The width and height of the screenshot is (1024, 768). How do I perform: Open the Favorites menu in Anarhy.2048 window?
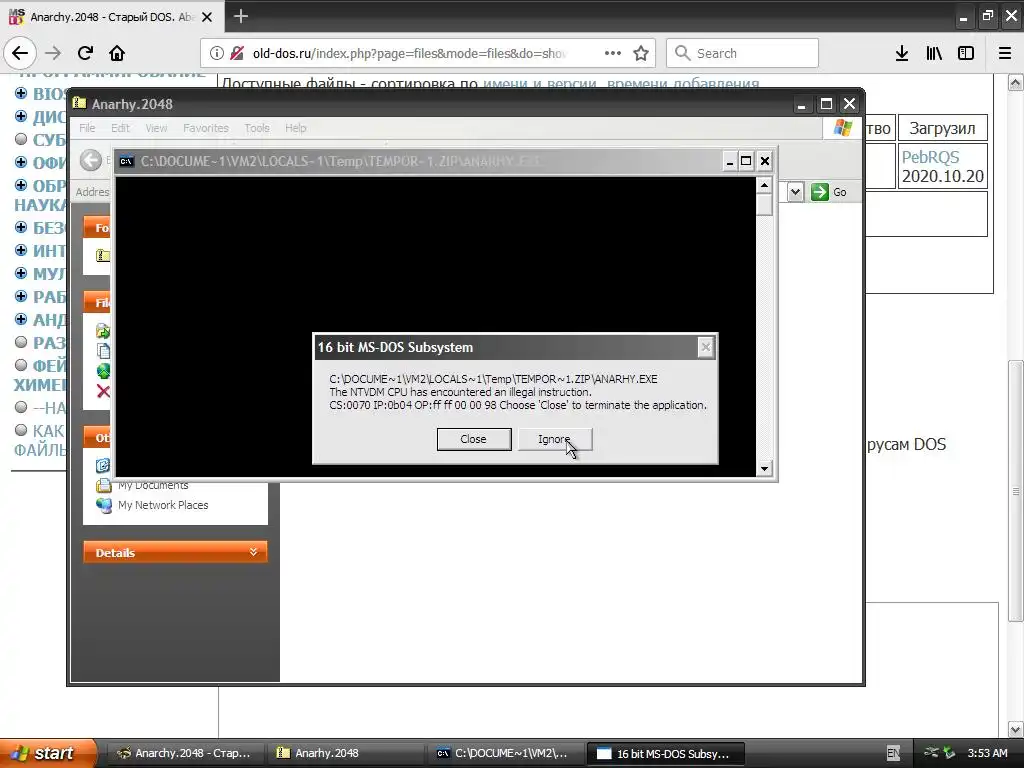[206, 128]
